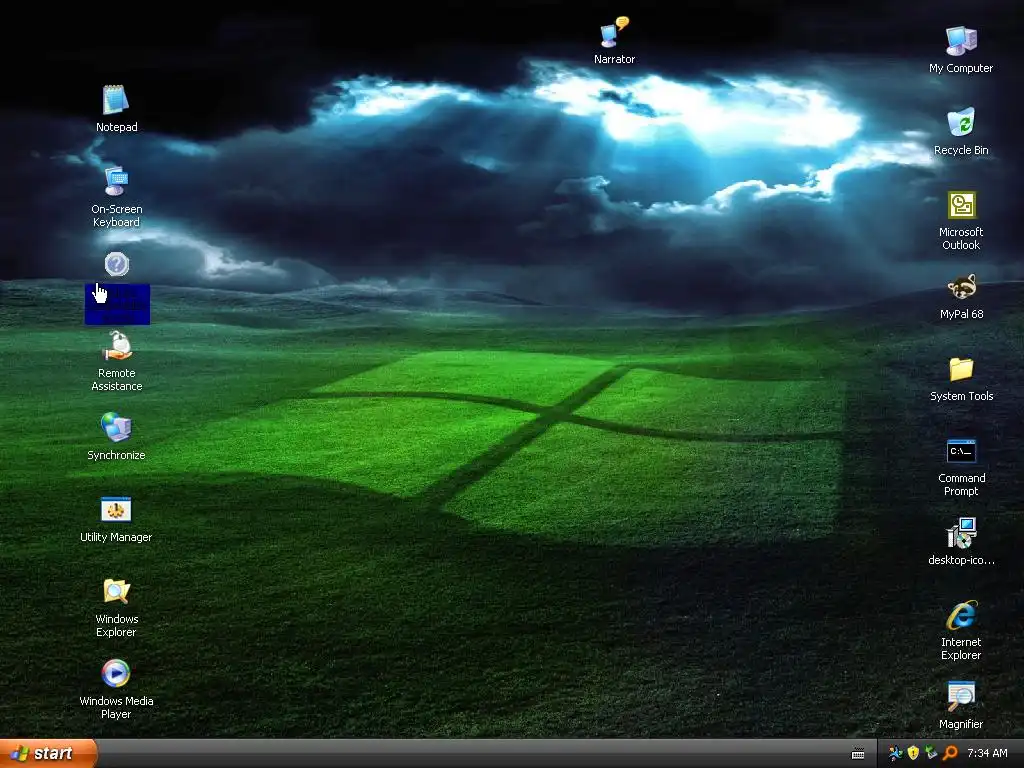Open the Notepad desktop icon
This screenshot has height=768, width=1024.
tap(116, 108)
